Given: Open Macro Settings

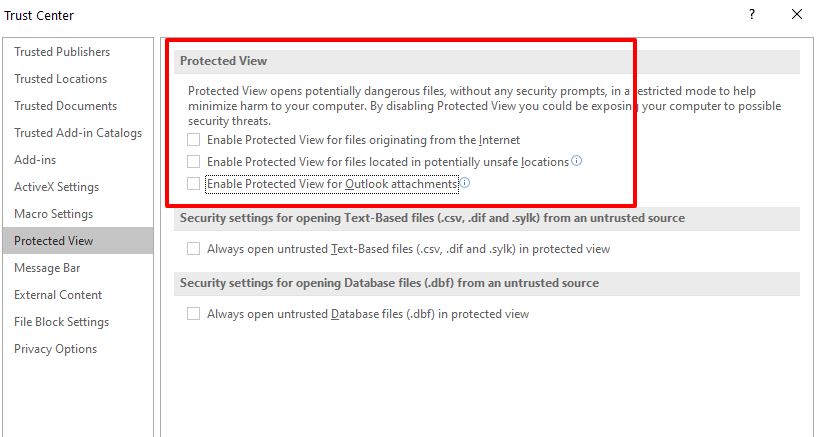Looking at the screenshot, I should [x=53, y=214].
